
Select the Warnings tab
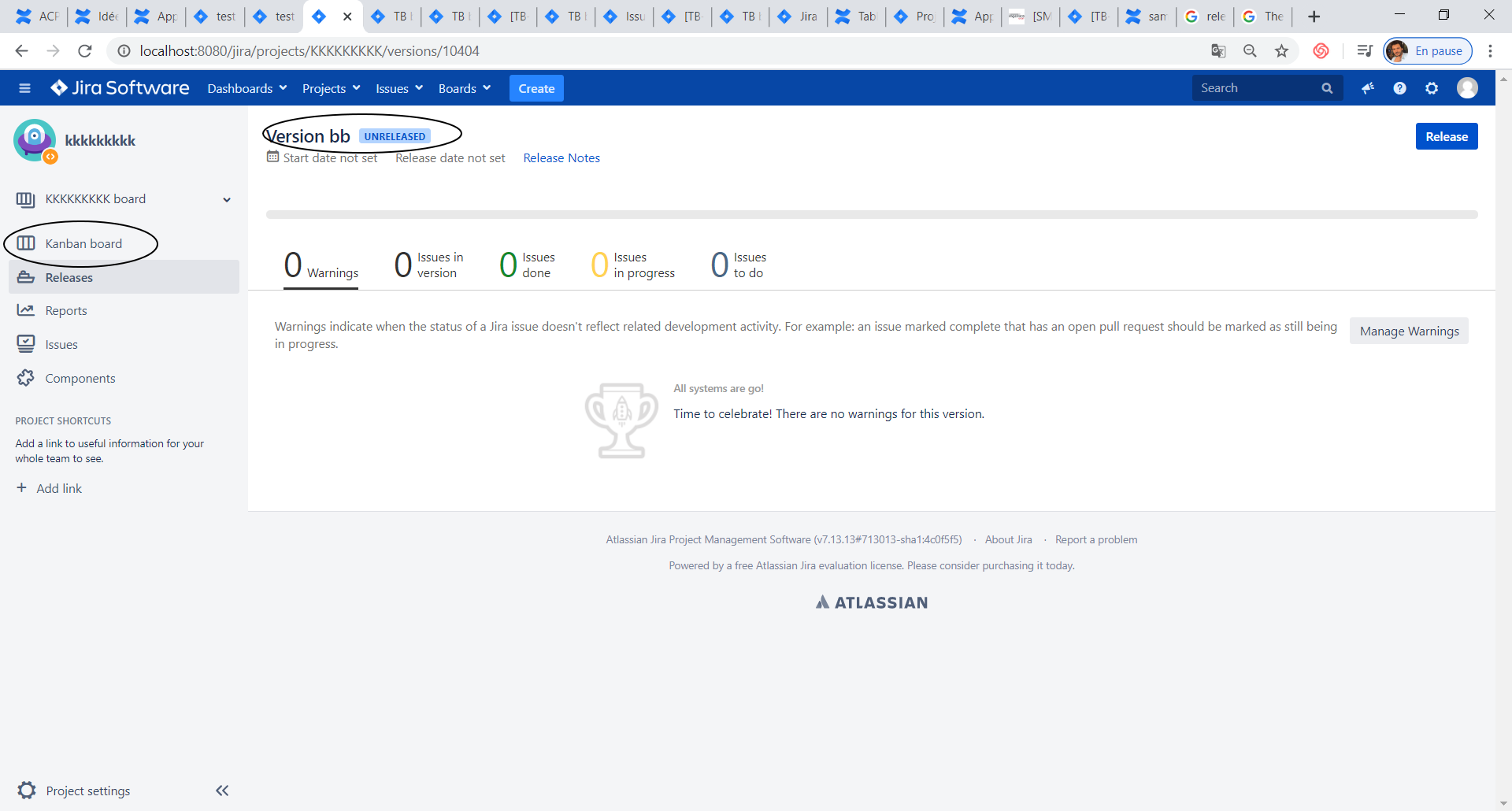click(x=321, y=265)
